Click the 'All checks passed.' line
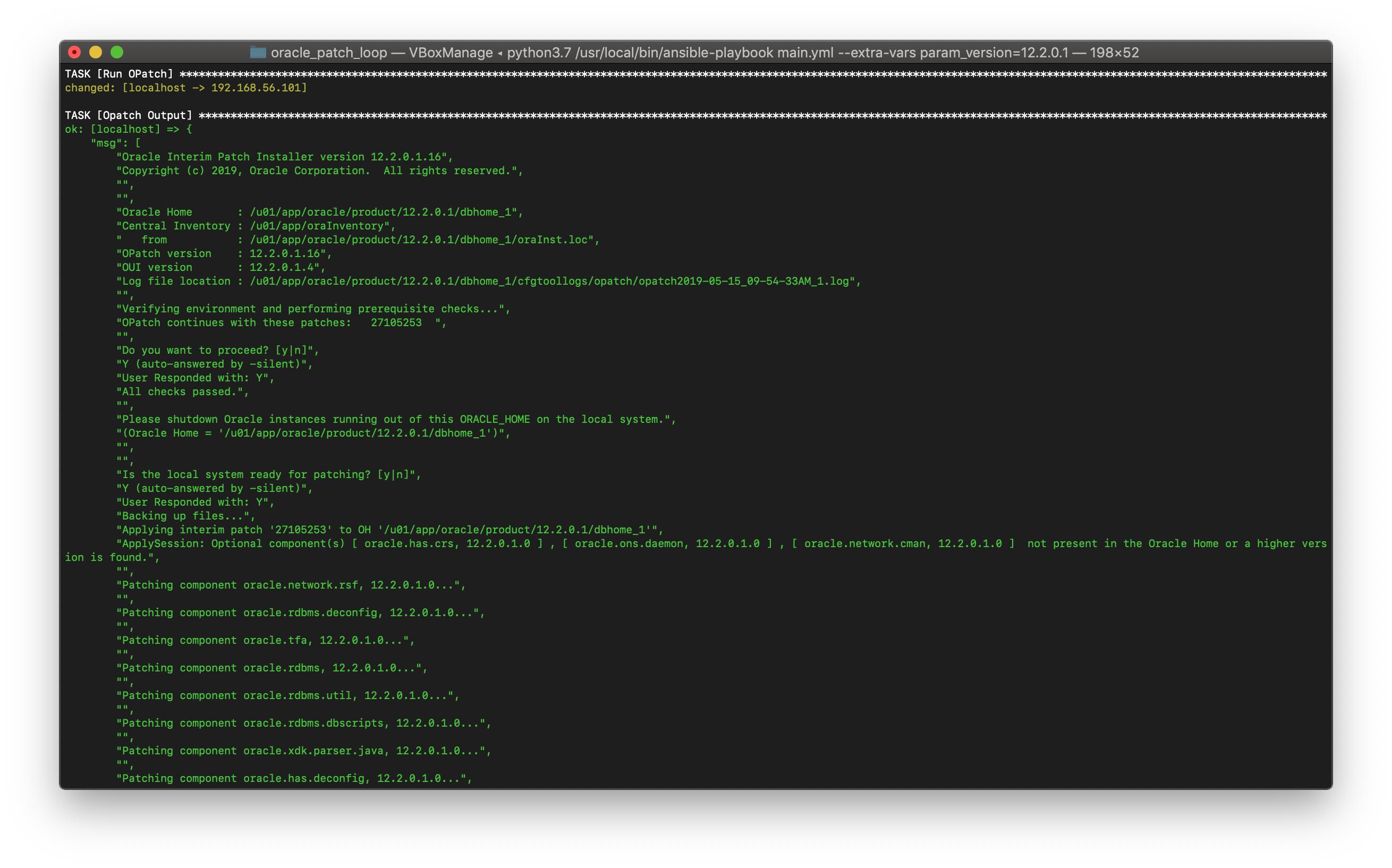Viewport: 1392px width, 868px height. coord(183,392)
